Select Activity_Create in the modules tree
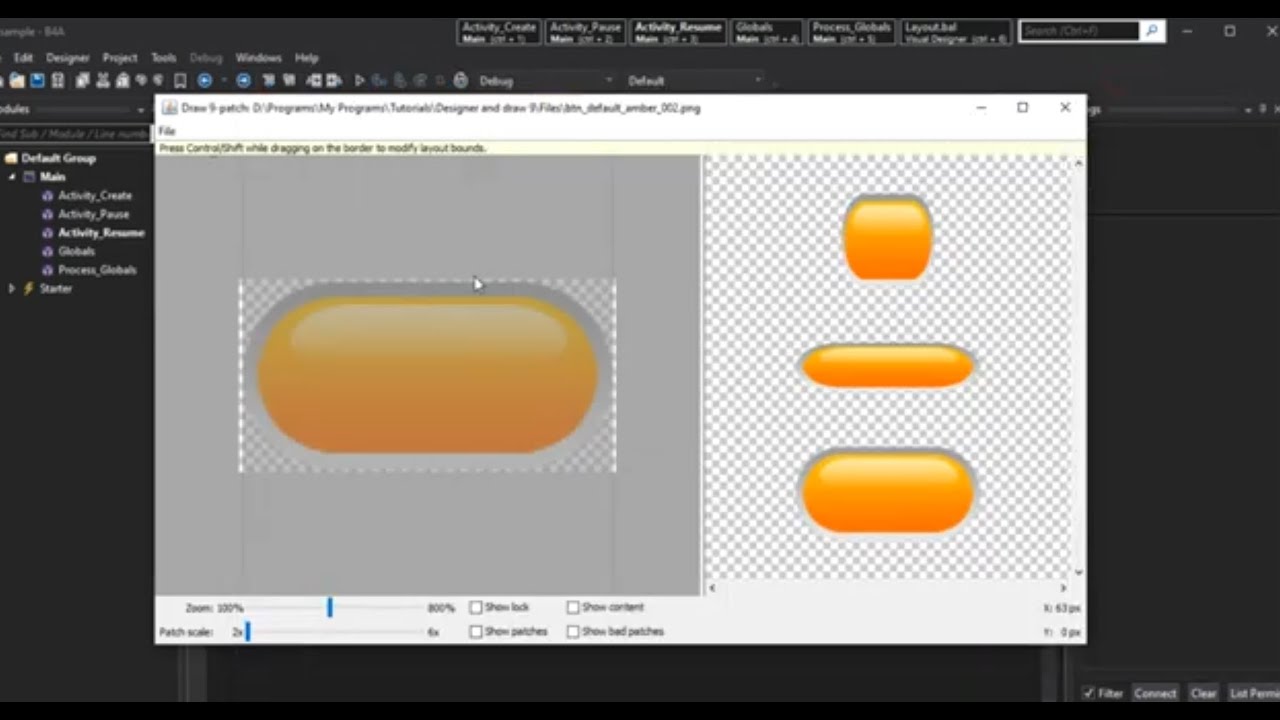The height and width of the screenshot is (720, 1280). click(x=94, y=196)
